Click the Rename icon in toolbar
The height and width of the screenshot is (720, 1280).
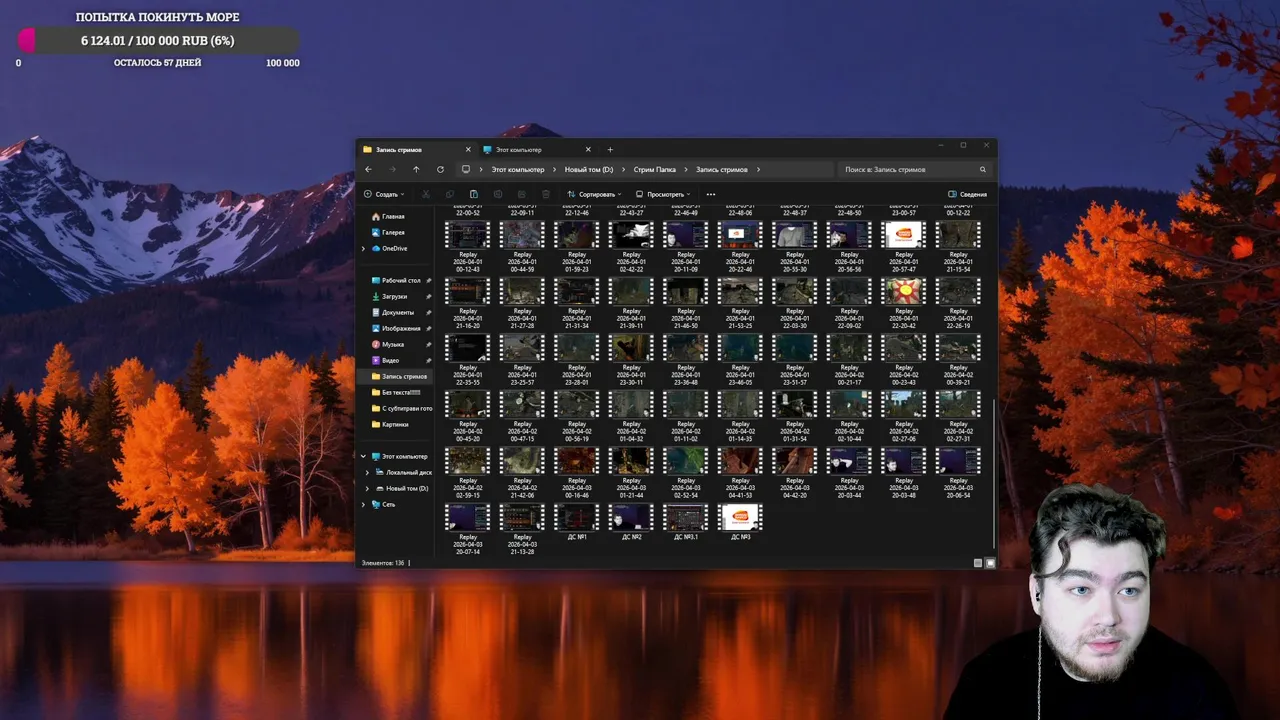(498, 194)
